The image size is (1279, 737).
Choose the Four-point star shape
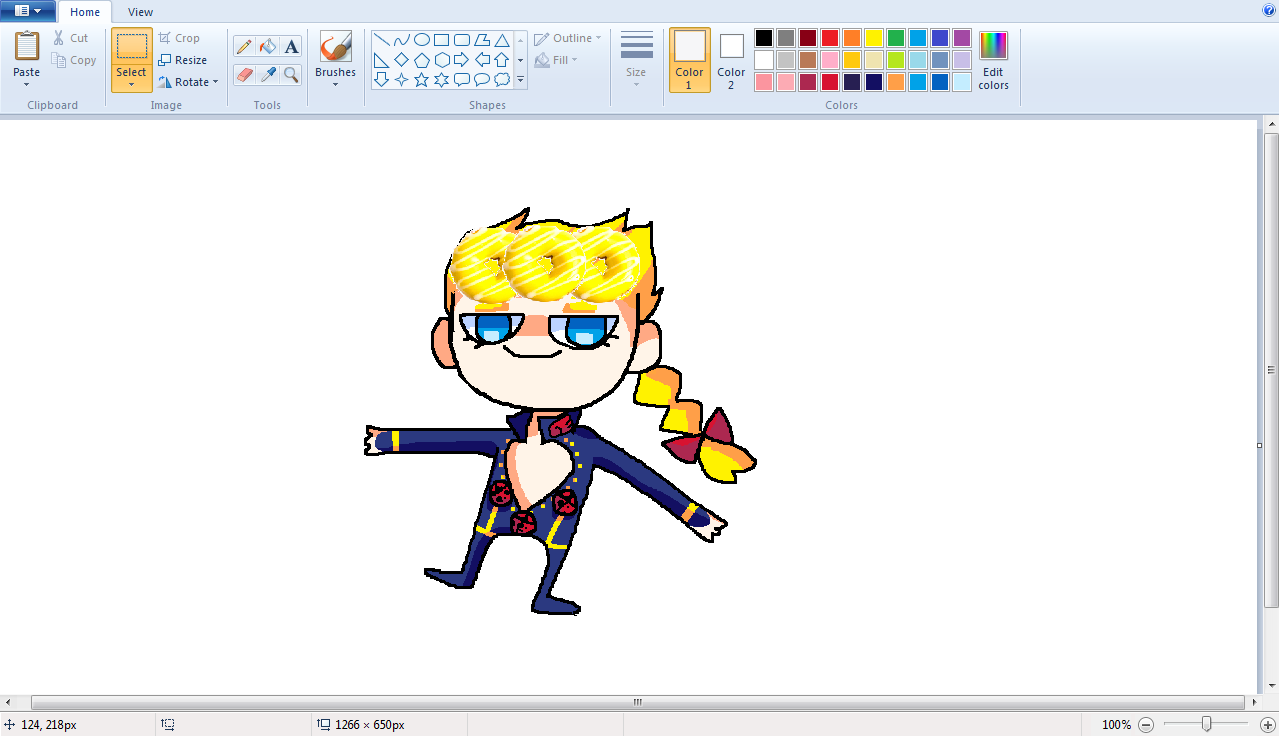pyautogui.click(x=402, y=79)
